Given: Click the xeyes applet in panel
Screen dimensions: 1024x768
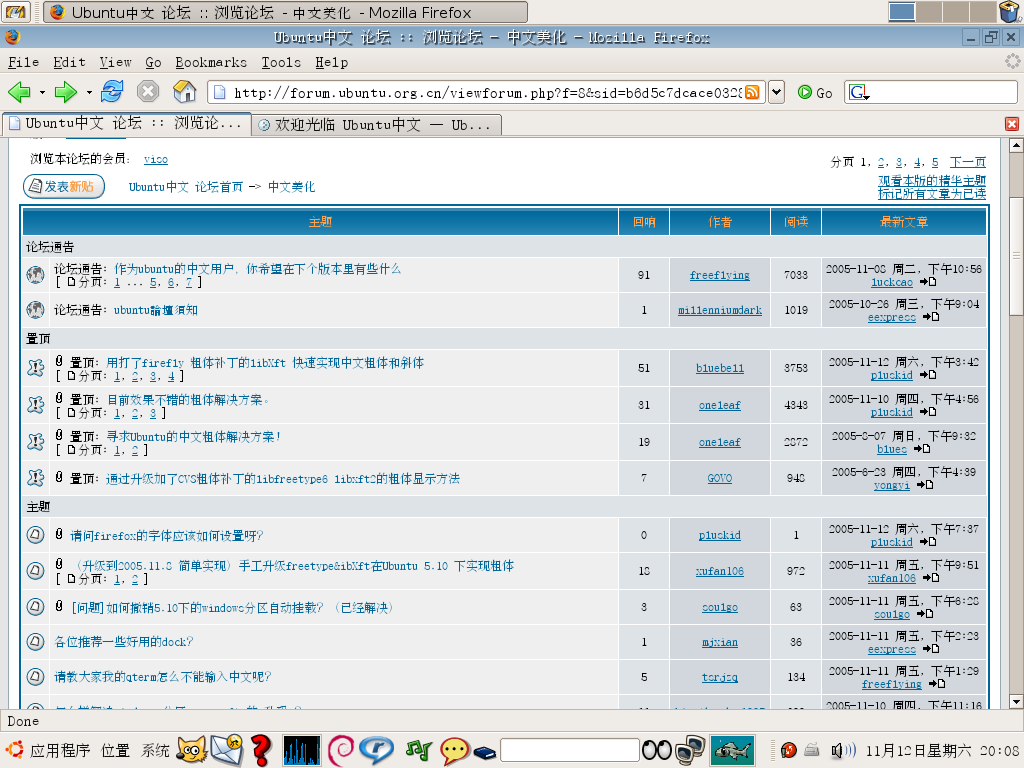Looking at the screenshot, I should pyautogui.click(x=657, y=750).
